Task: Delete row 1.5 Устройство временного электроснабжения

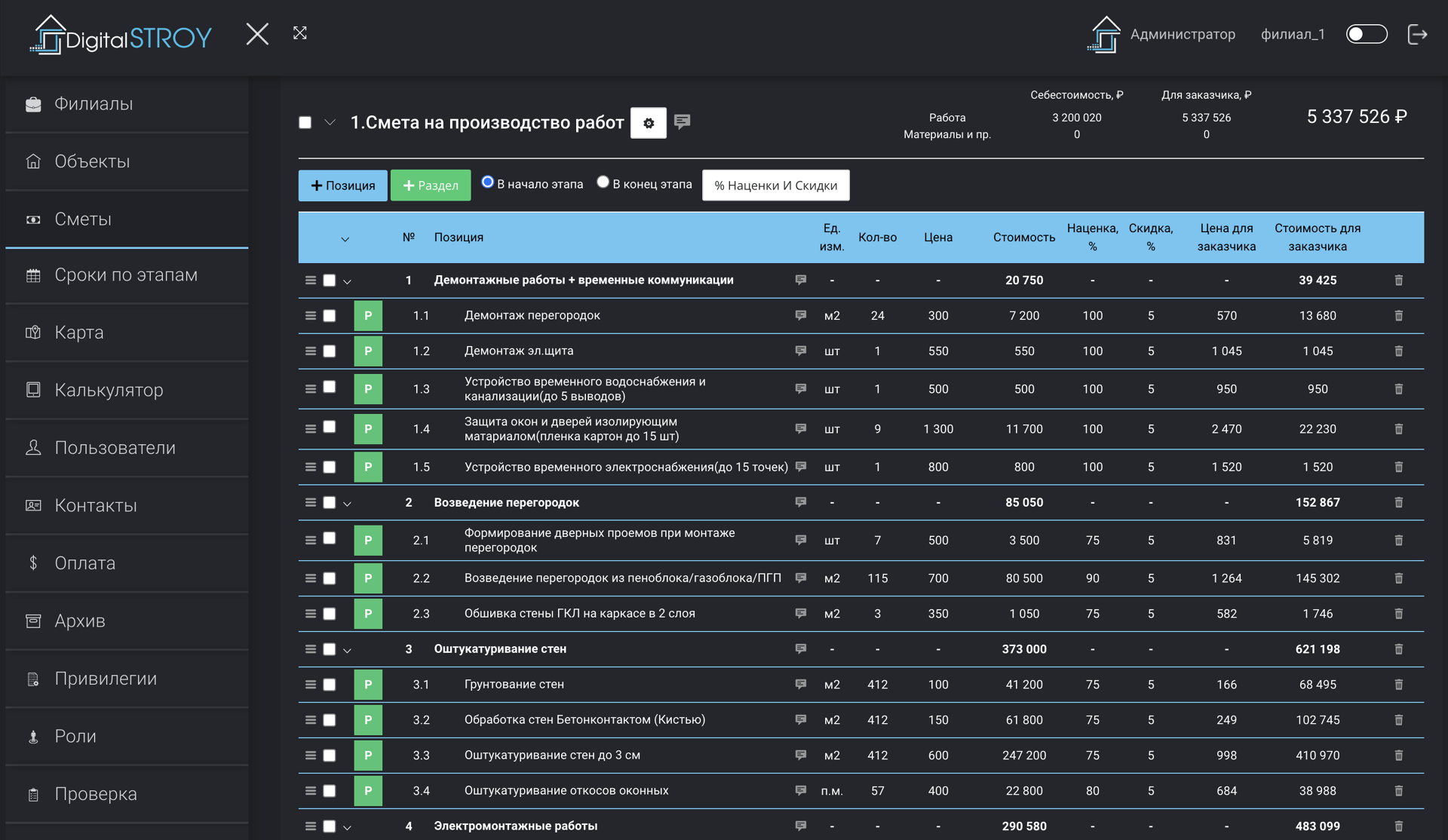Action: [1399, 468]
